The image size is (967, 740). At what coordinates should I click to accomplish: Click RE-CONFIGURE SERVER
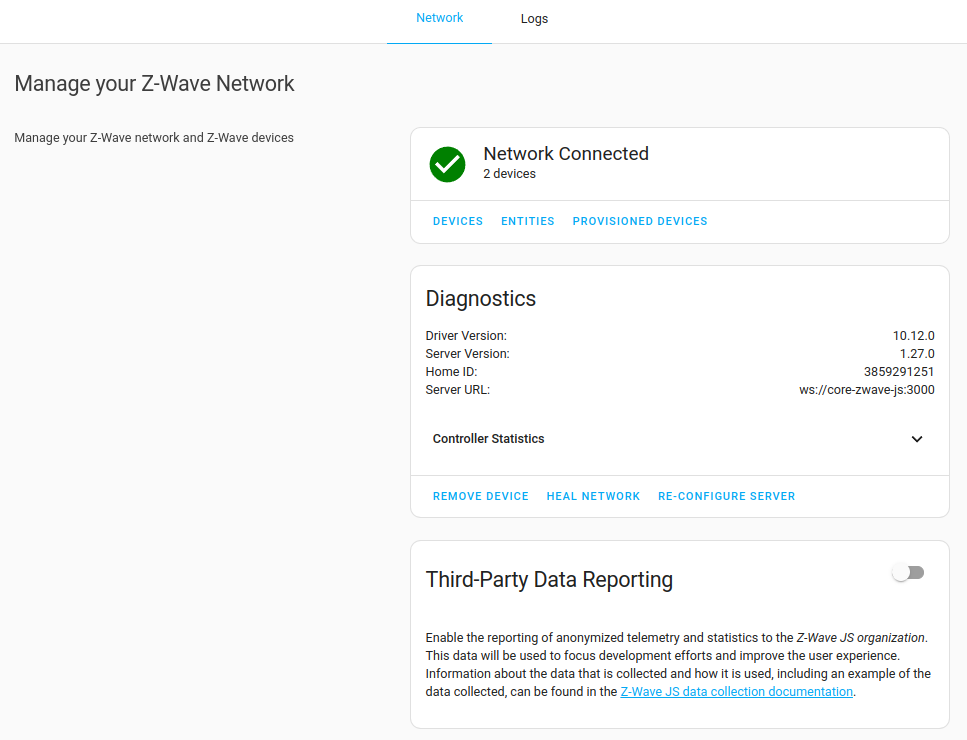726,496
